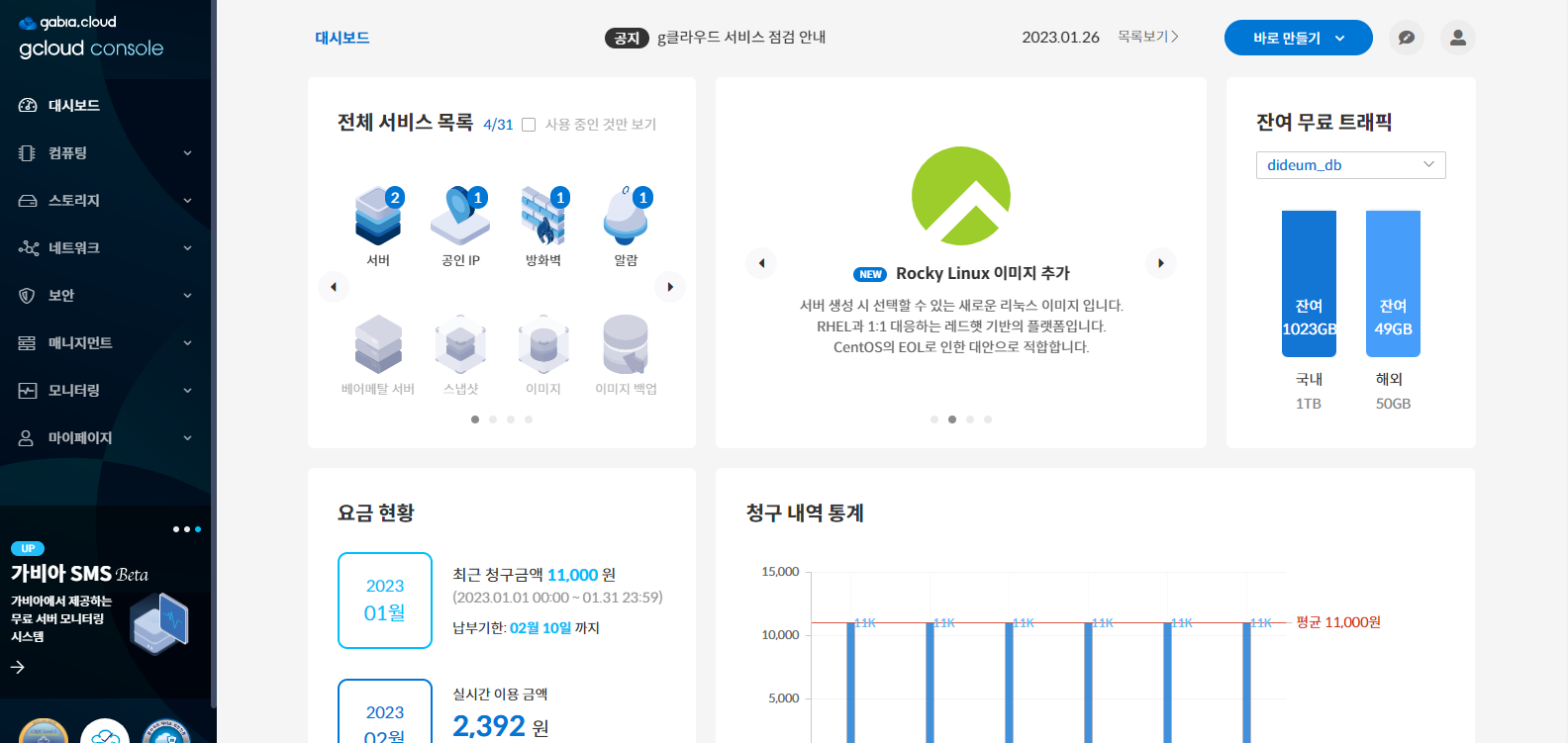Click the 대시보드 breadcrumb at top
The width and height of the screenshot is (1568, 743).
click(x=343, y=38)
